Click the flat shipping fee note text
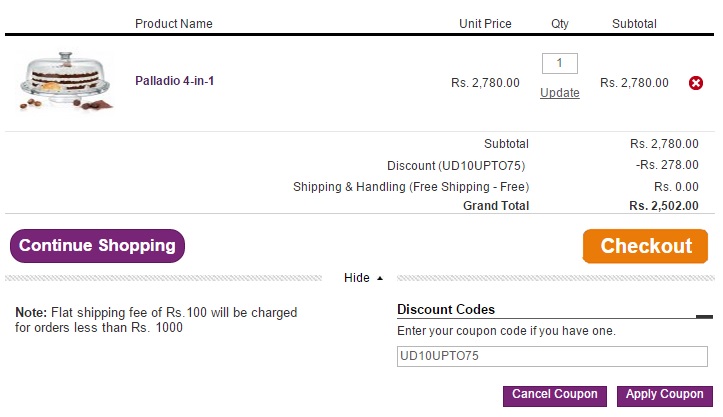This screenshot has height=417, width=723. (156, 320)
